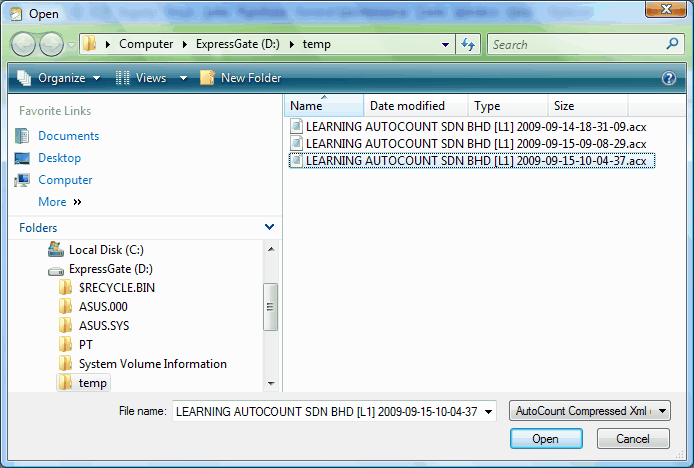
Task: Click the PT folder icon
Action: pyautogui.click(x=66, y=344)
